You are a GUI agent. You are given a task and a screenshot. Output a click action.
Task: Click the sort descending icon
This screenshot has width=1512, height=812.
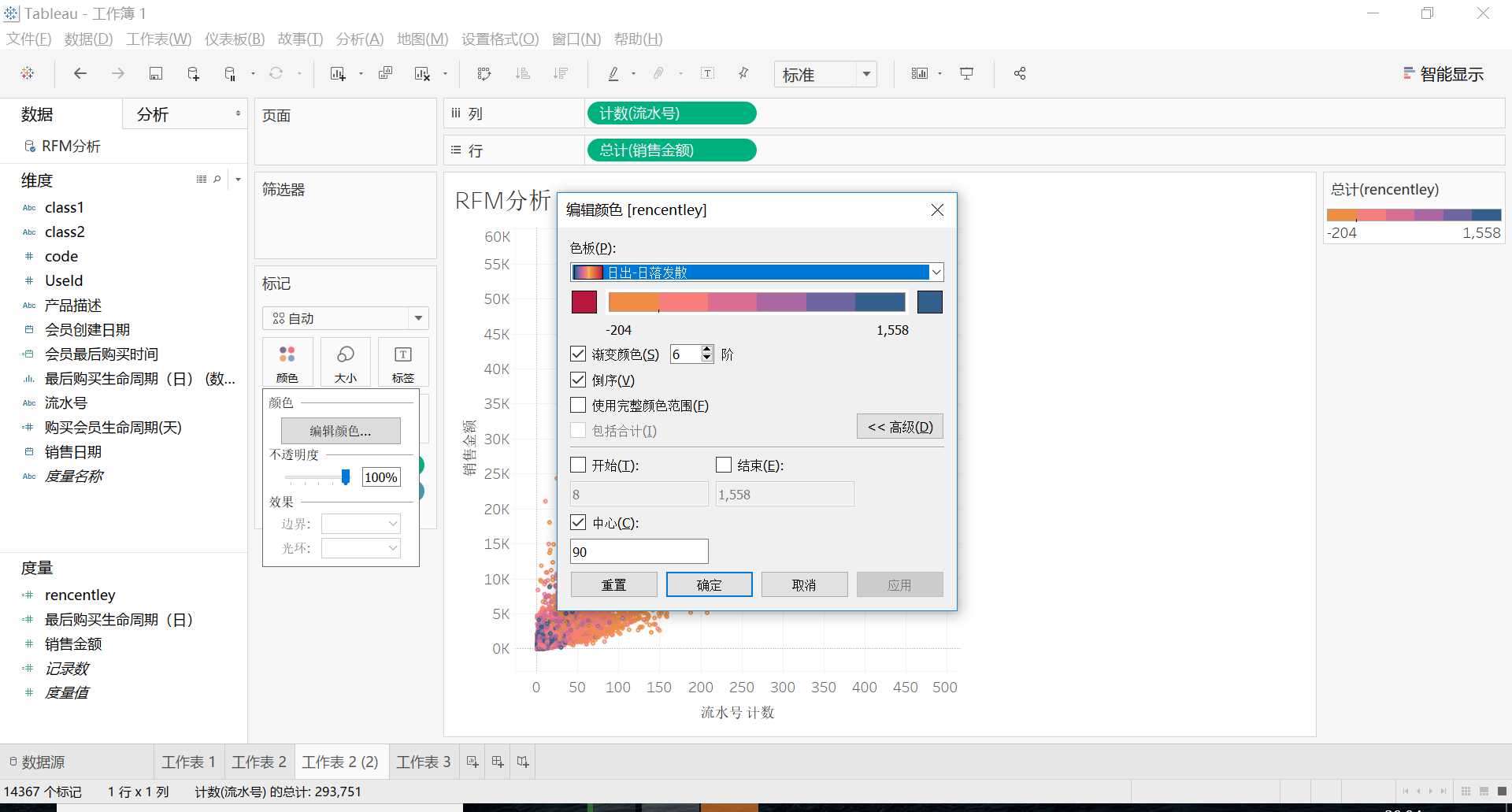pyautogui.click(x=561, y=73)
